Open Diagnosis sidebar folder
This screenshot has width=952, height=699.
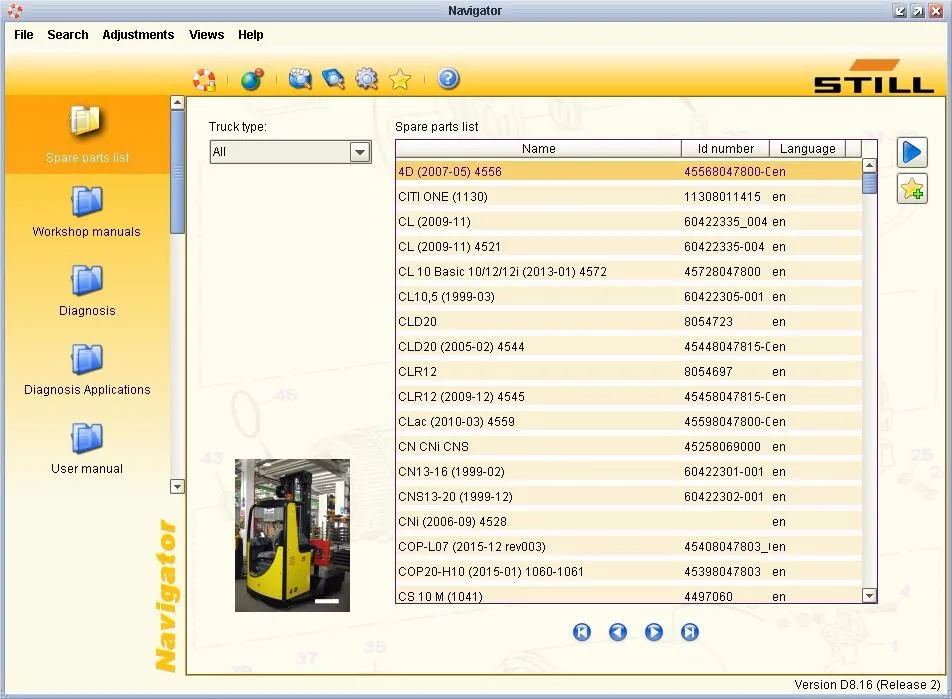87,291
